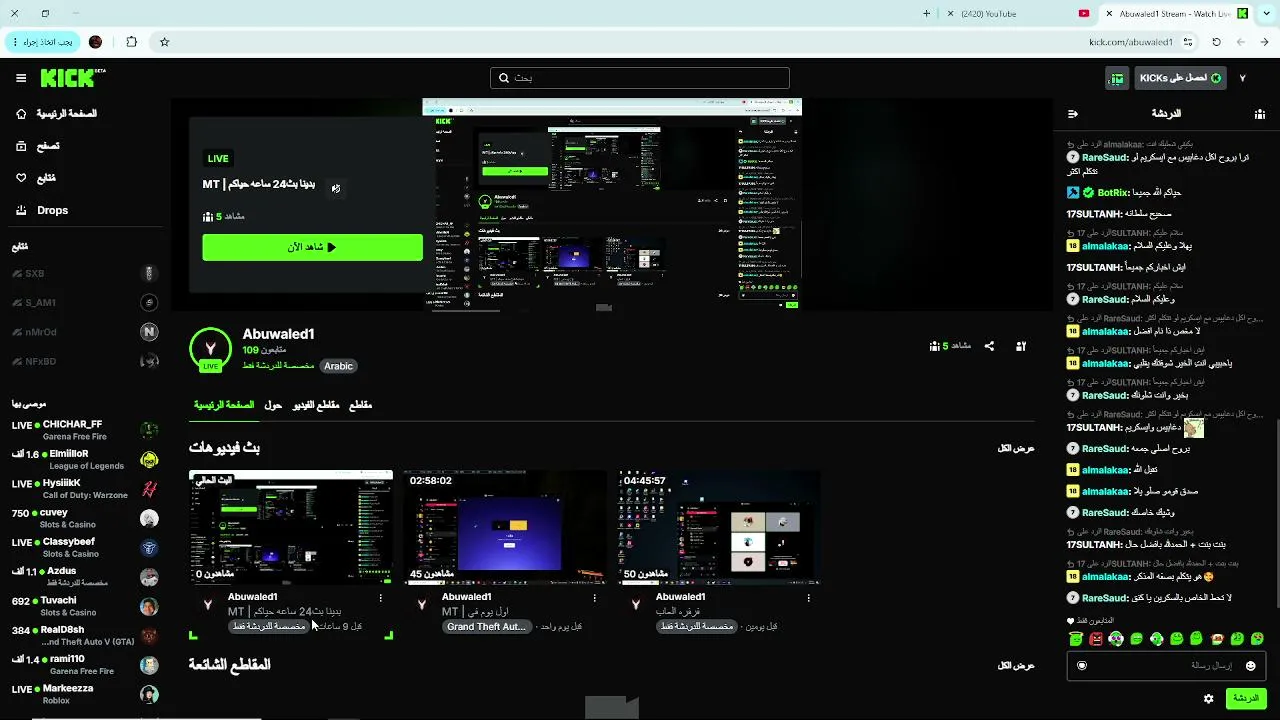Open CHICHAR_FF recommended channel
Image resolution: width=1280 pixels, height=720 pixels.
pos(85,430)
